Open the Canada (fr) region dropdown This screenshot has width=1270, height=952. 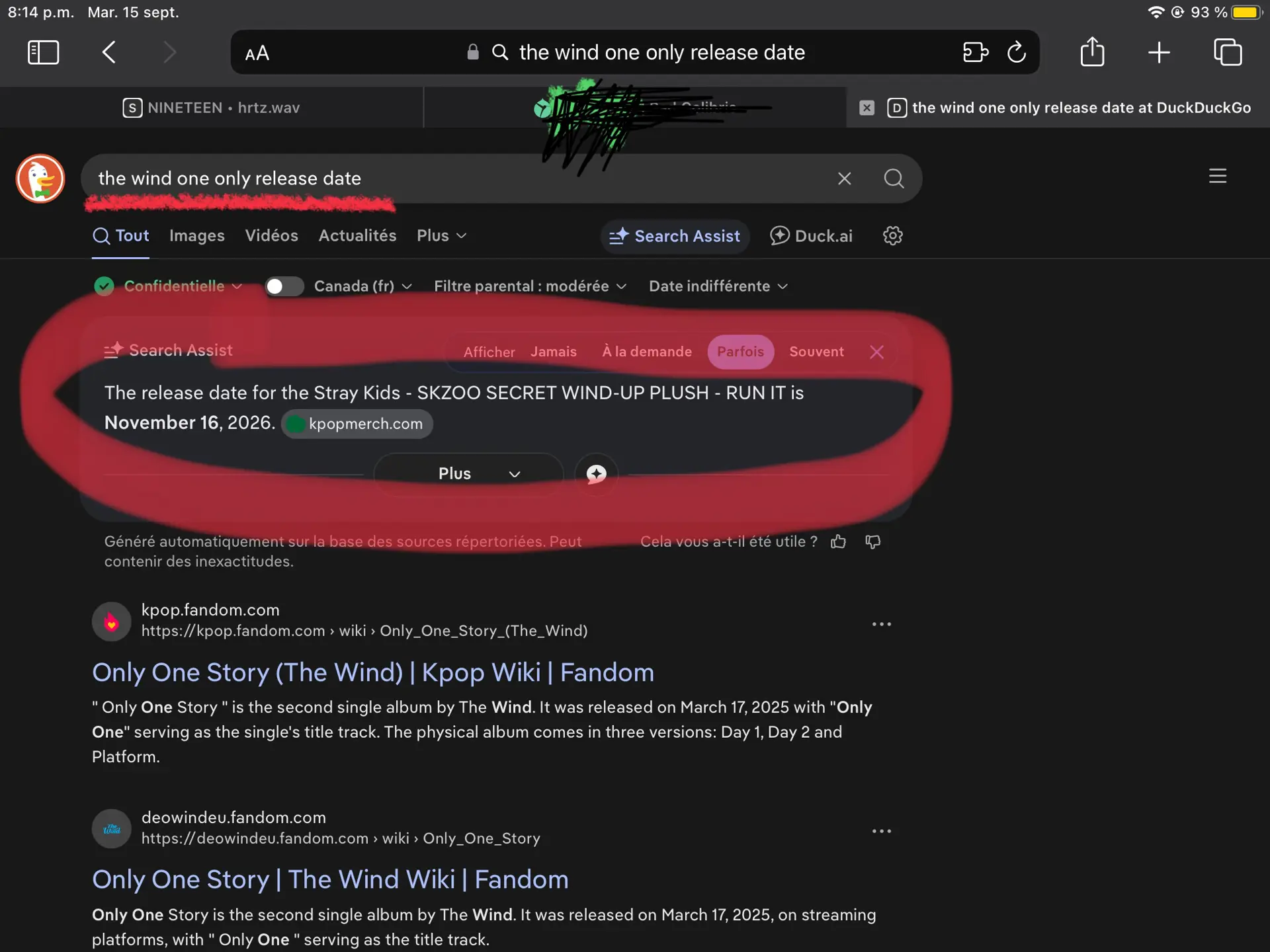362,286
